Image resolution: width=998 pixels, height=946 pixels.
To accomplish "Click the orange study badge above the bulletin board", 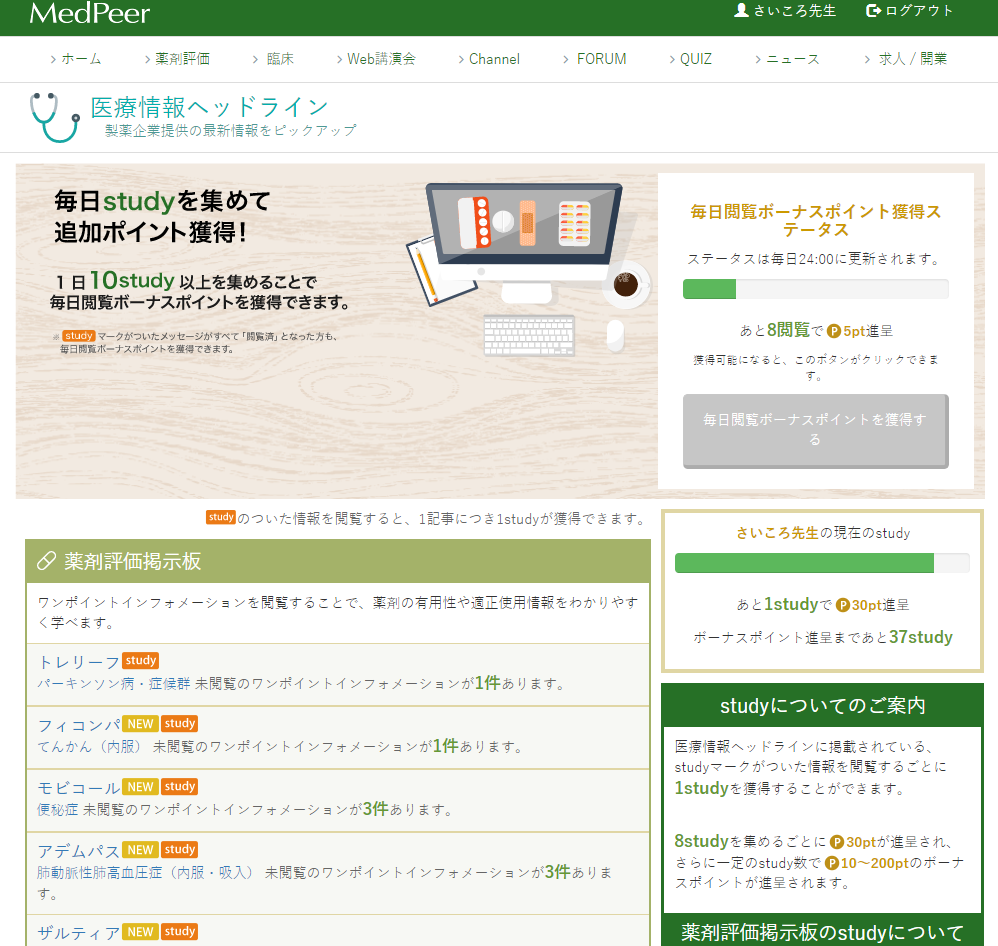I will coord(221,517).
